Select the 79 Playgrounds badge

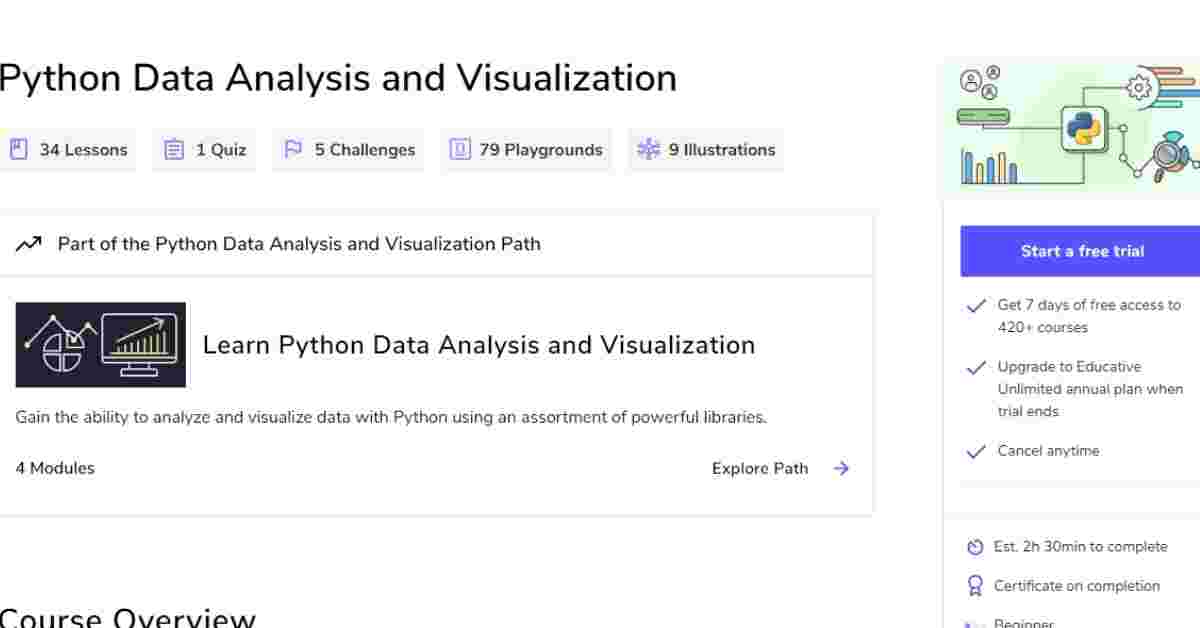tap(526, 150)
